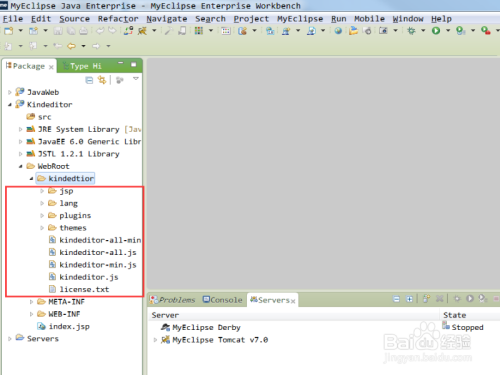The image size is (500, 375).
Task: Minimize the Package Explorer panel
Action: pos(121,63)
